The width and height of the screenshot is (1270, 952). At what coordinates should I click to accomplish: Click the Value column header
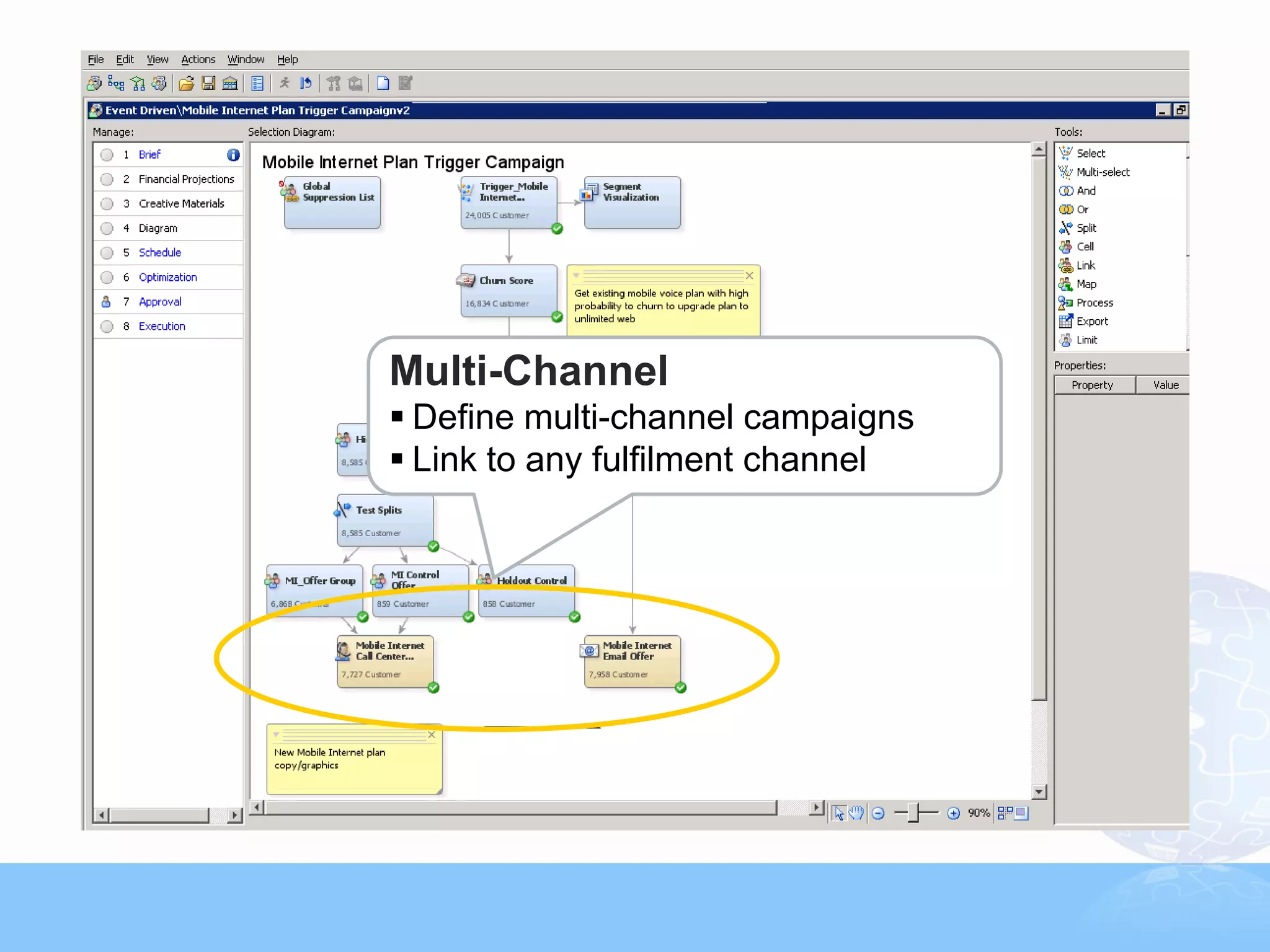click(x=1164, y=385)
